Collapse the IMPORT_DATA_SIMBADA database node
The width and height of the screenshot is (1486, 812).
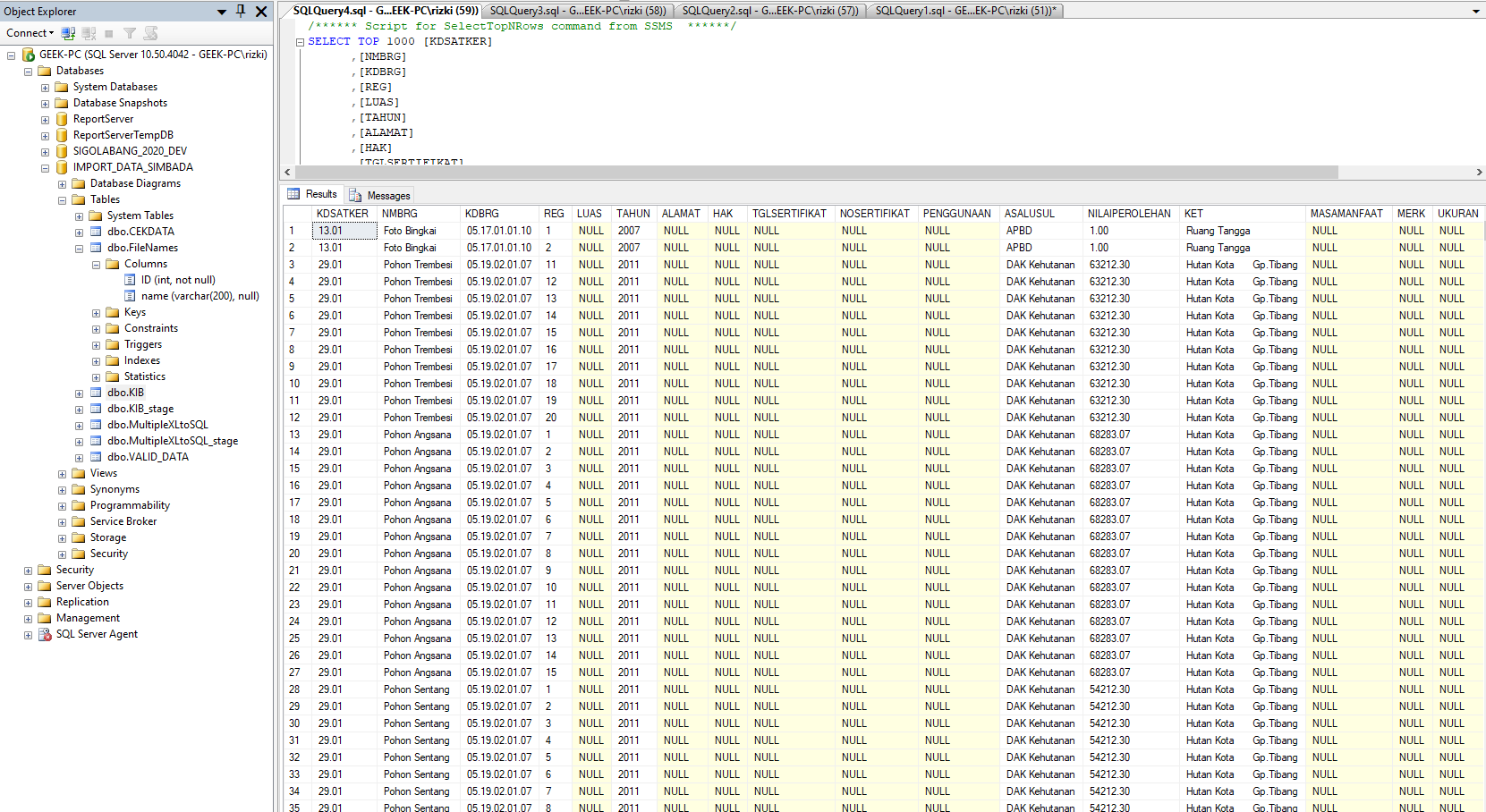coord(45,168)
